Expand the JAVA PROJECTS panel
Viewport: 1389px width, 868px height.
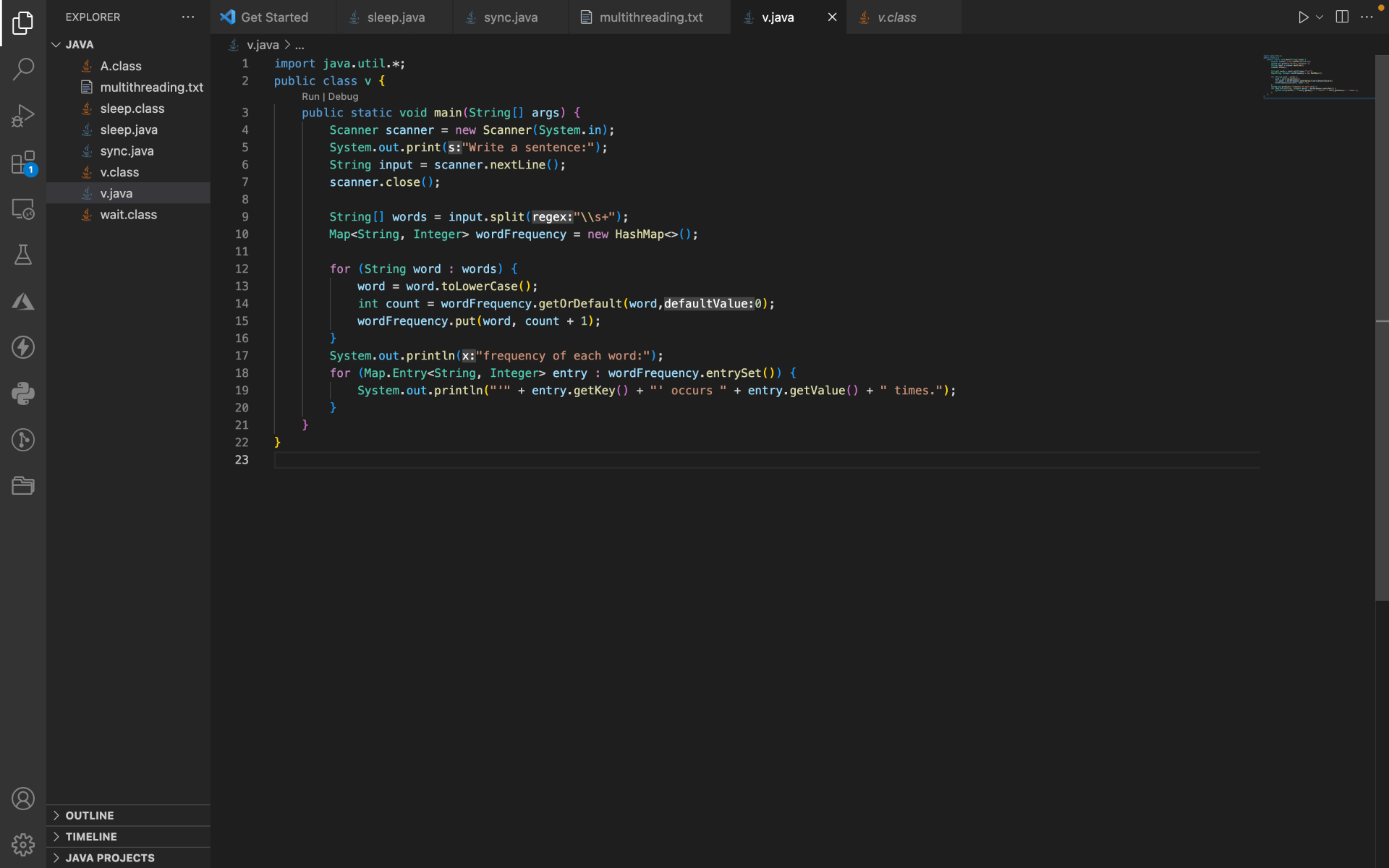pyautogui.click(x=110, y=858)
